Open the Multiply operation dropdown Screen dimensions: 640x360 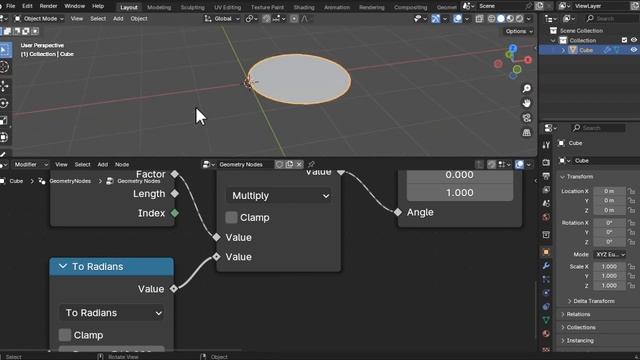click(280, 196)
